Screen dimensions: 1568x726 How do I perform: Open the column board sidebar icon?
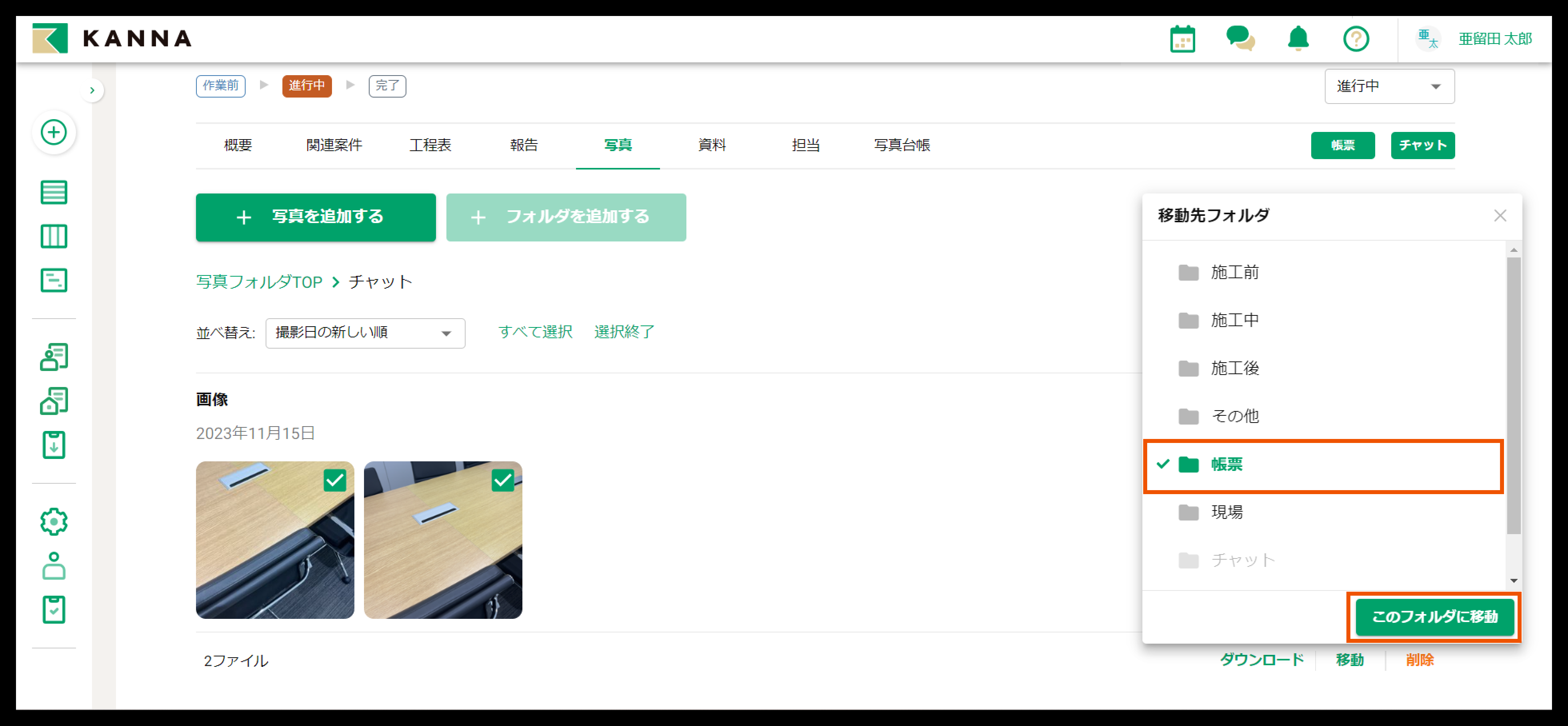pos(54,236)
